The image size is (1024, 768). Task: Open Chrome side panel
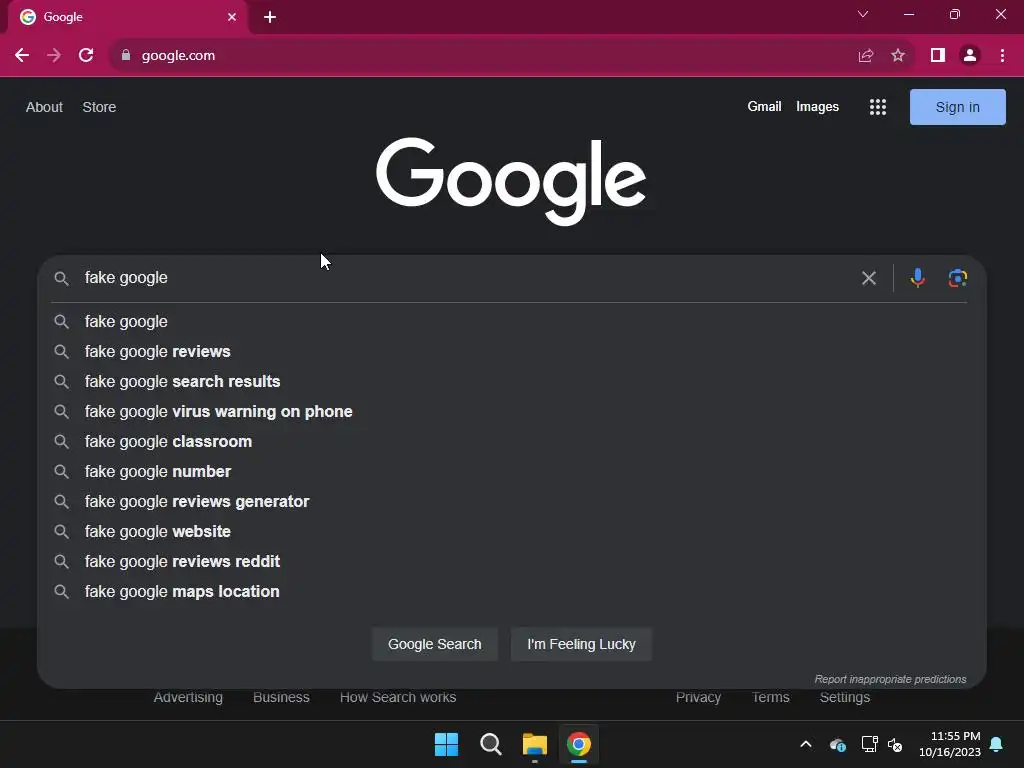(x=938, y=56)
